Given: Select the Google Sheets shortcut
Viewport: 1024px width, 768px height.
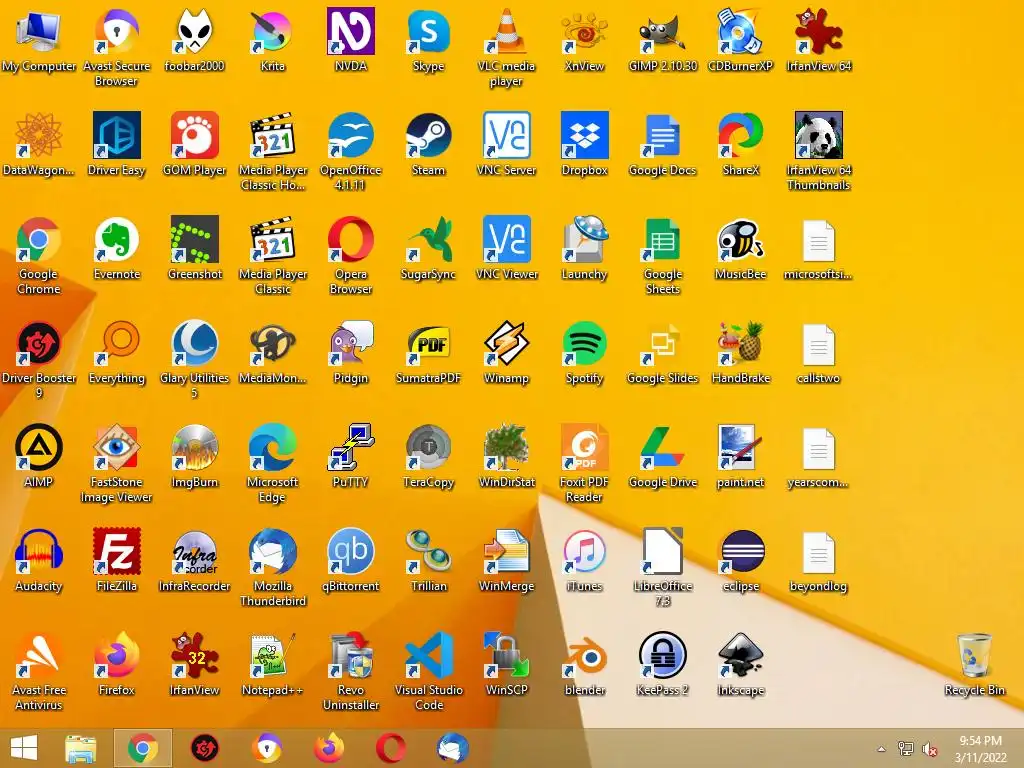Looking at the screenshot, I should point(662,255).
